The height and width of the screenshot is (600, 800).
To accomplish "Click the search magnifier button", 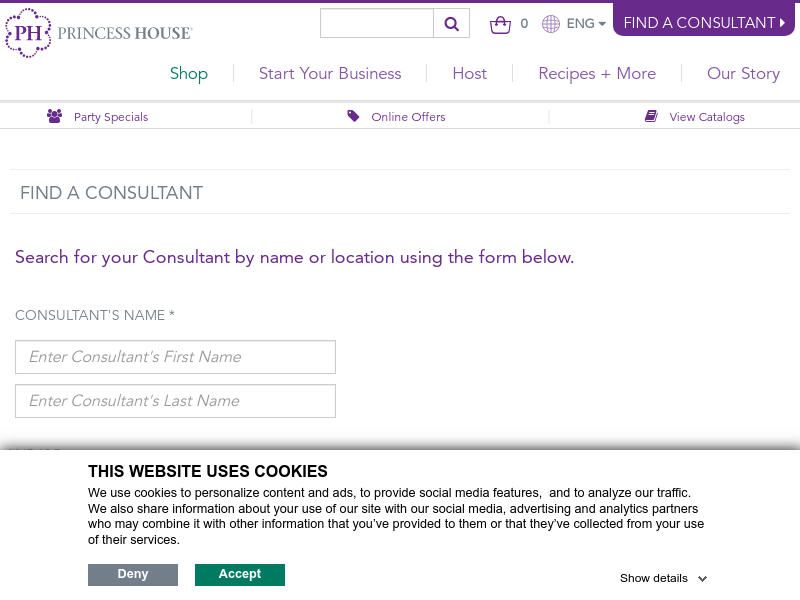I will pyautogui.click(x=452, y=23).
